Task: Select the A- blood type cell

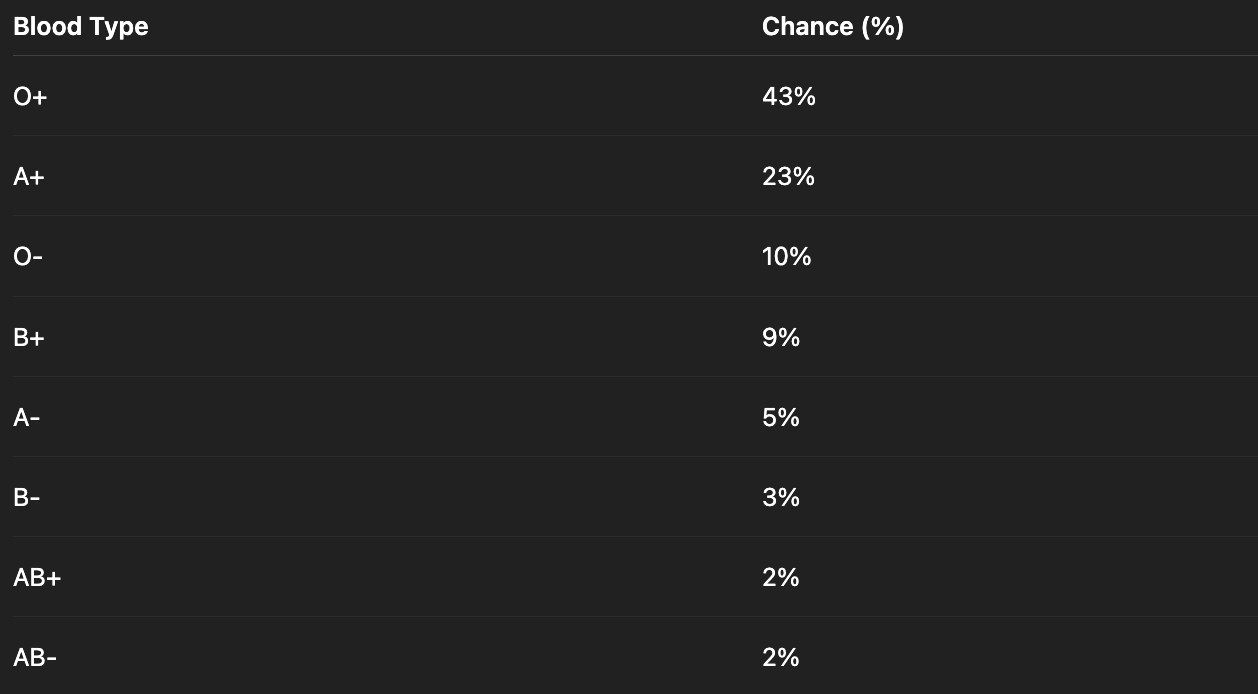Action: tap(27, 418)
